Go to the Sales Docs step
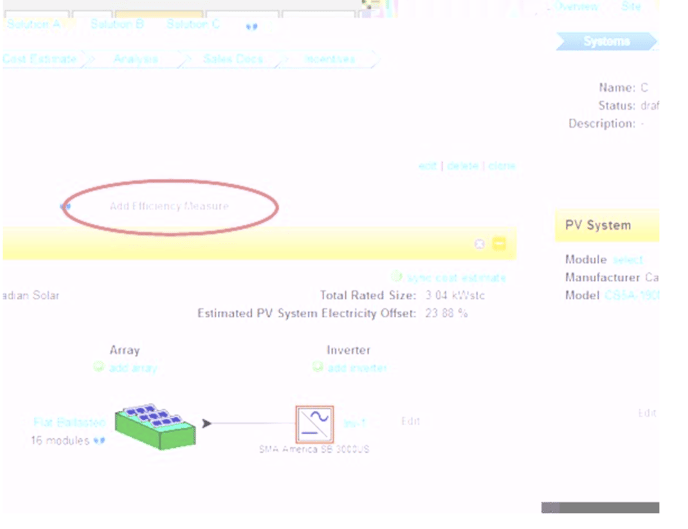The width and height of the screenshot is (688, 529). [232, 59]
